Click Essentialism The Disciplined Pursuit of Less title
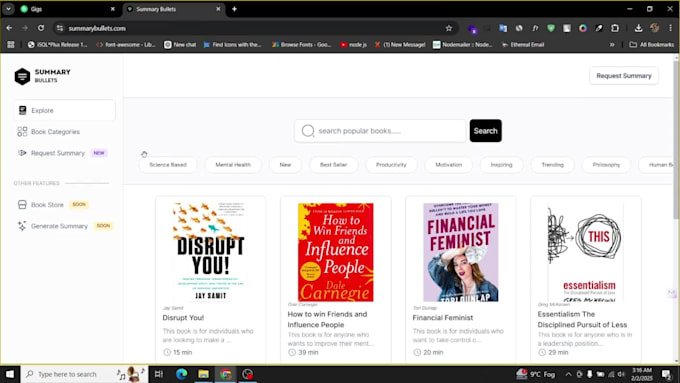 click(582, 319)
